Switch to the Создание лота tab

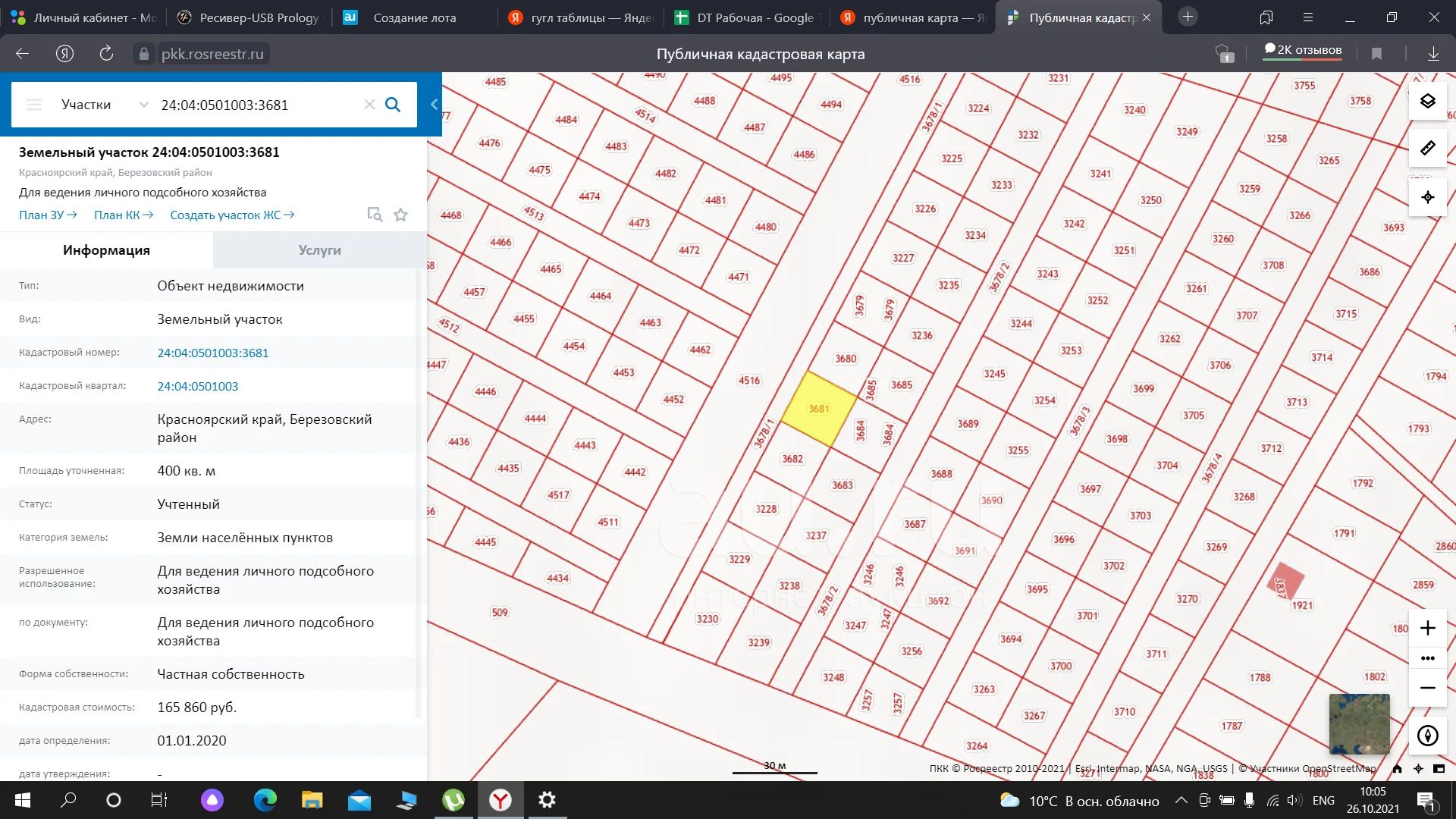415,17
